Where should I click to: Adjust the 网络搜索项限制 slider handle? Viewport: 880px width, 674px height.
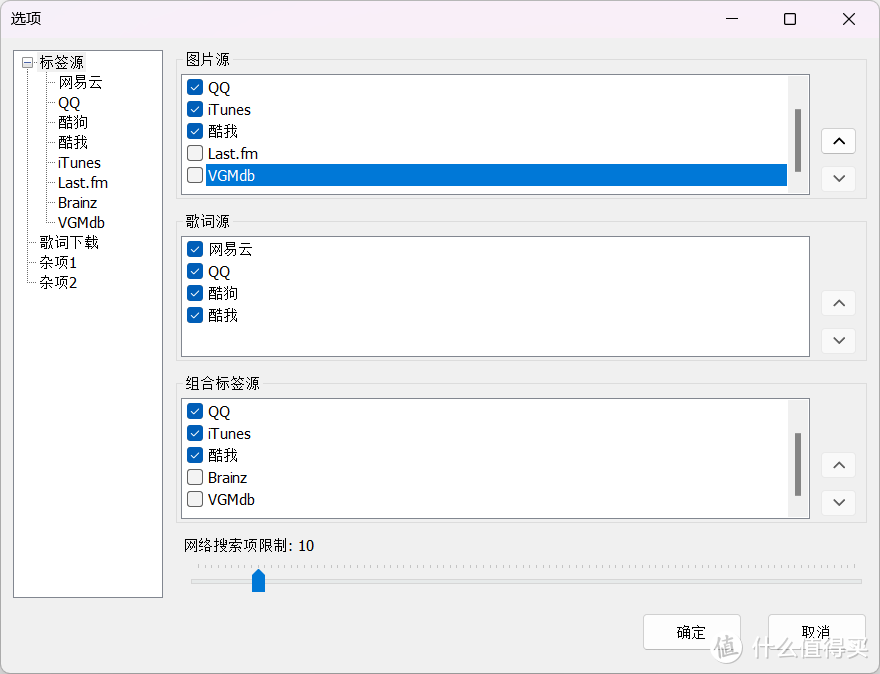pyautogui.click(x=259, y=580)
